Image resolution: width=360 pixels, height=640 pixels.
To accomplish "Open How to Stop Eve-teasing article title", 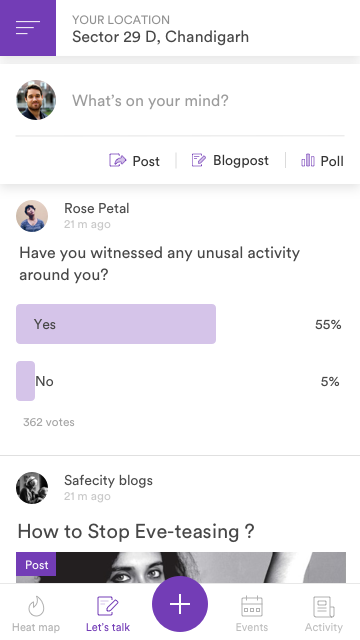I will [136, 531].
